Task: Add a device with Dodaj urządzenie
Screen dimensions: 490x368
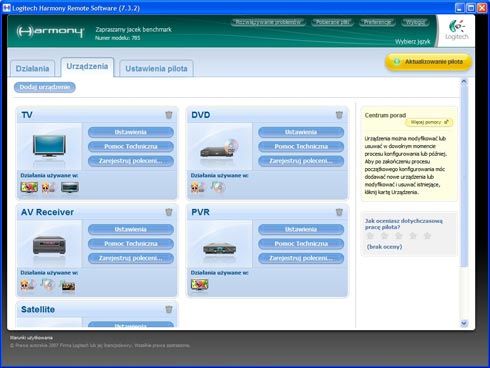Action: [x=45, y=87]
